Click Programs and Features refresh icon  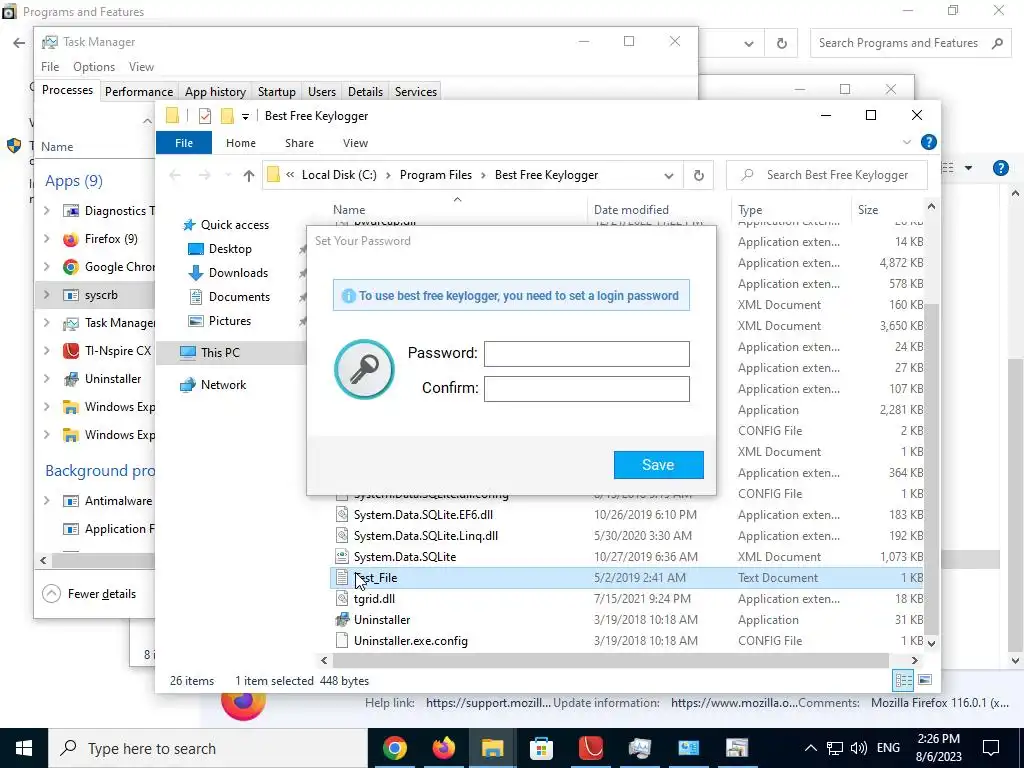pyautogui.click(x=781, y=44)
